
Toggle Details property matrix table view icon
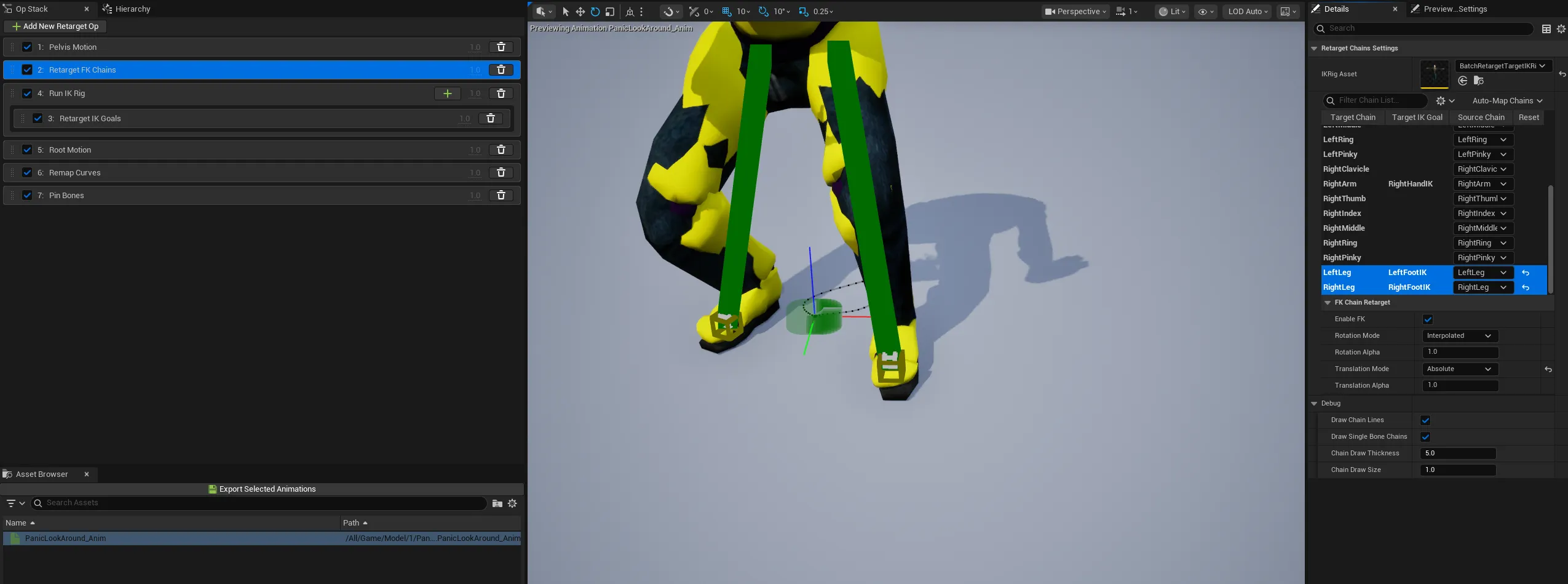1546,29
